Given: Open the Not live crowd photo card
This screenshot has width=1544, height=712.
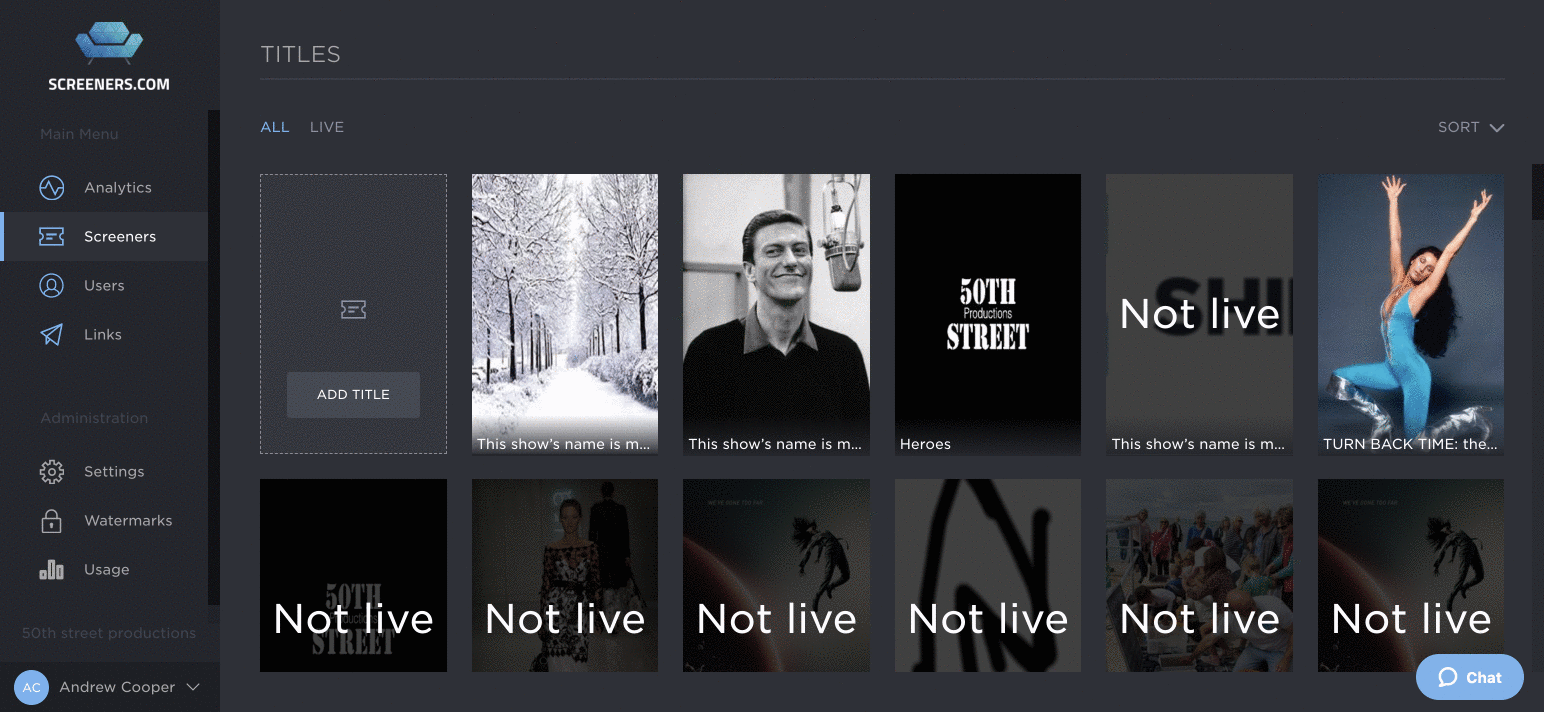Looking at the screenshot, I should point(1199,575).
